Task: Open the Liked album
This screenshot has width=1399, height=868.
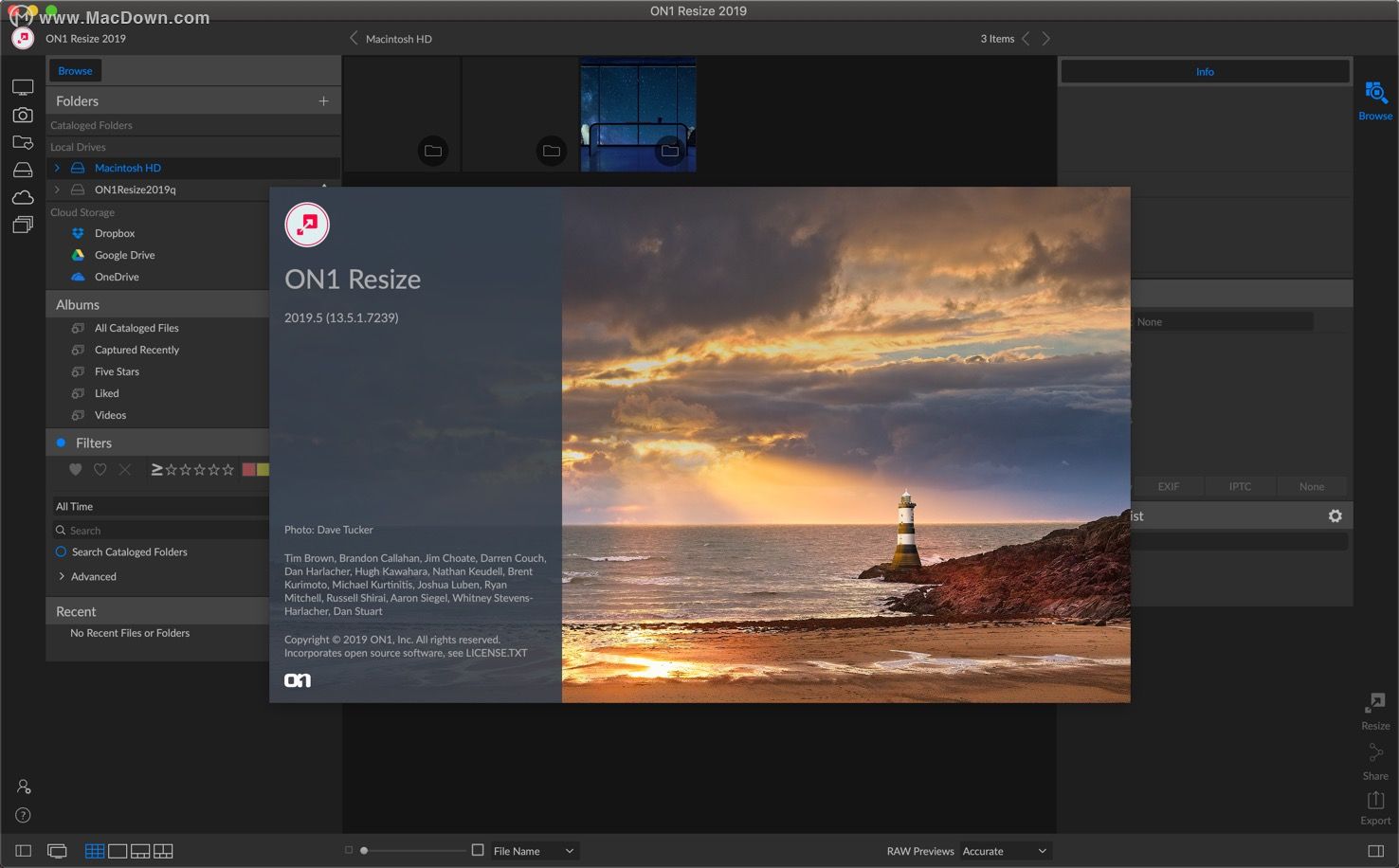Action: pos(107,393)
